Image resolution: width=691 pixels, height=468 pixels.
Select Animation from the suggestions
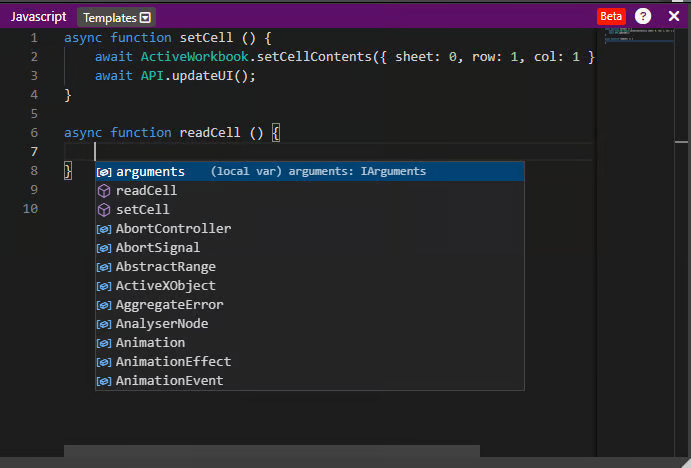pyautogui.click(x=150, y=343)
